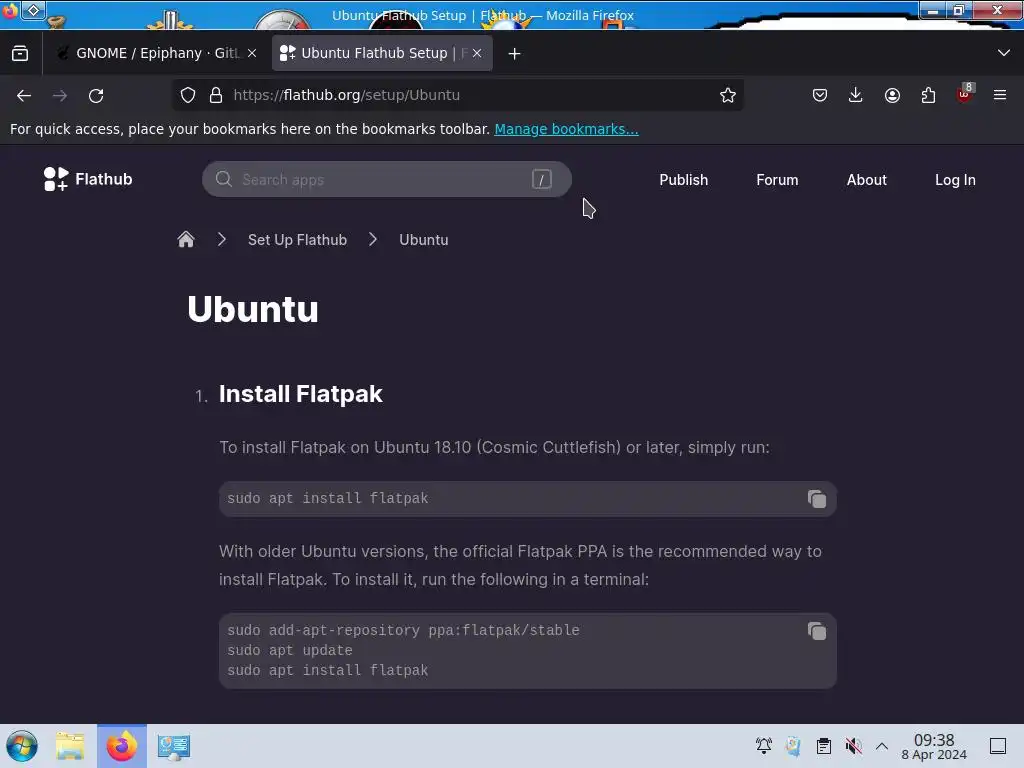Click the forward navigation arrow
Viewport: 1024px width, 768px height.
pyautogui.click(x=60, y=95)
